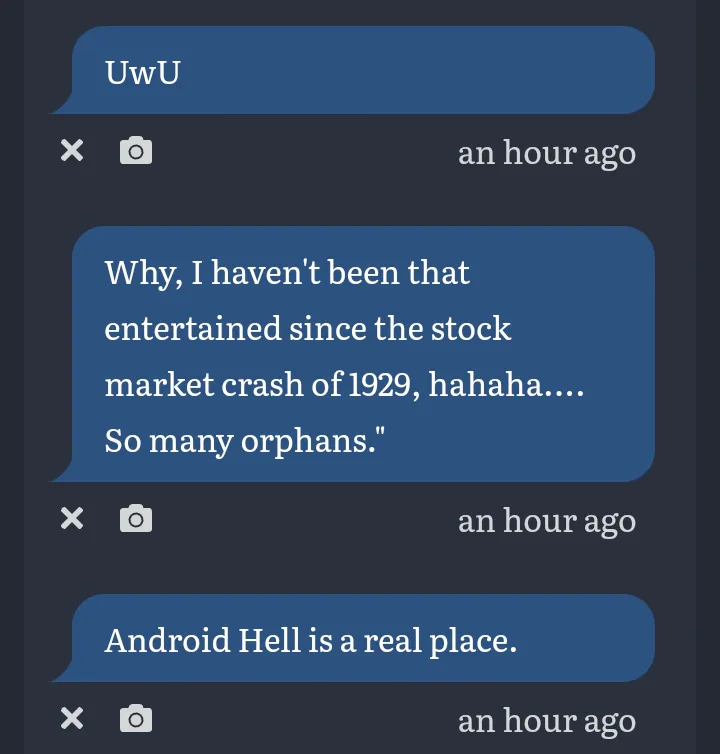
Task: Click the word "place." in last bubble
Action: 473,642
